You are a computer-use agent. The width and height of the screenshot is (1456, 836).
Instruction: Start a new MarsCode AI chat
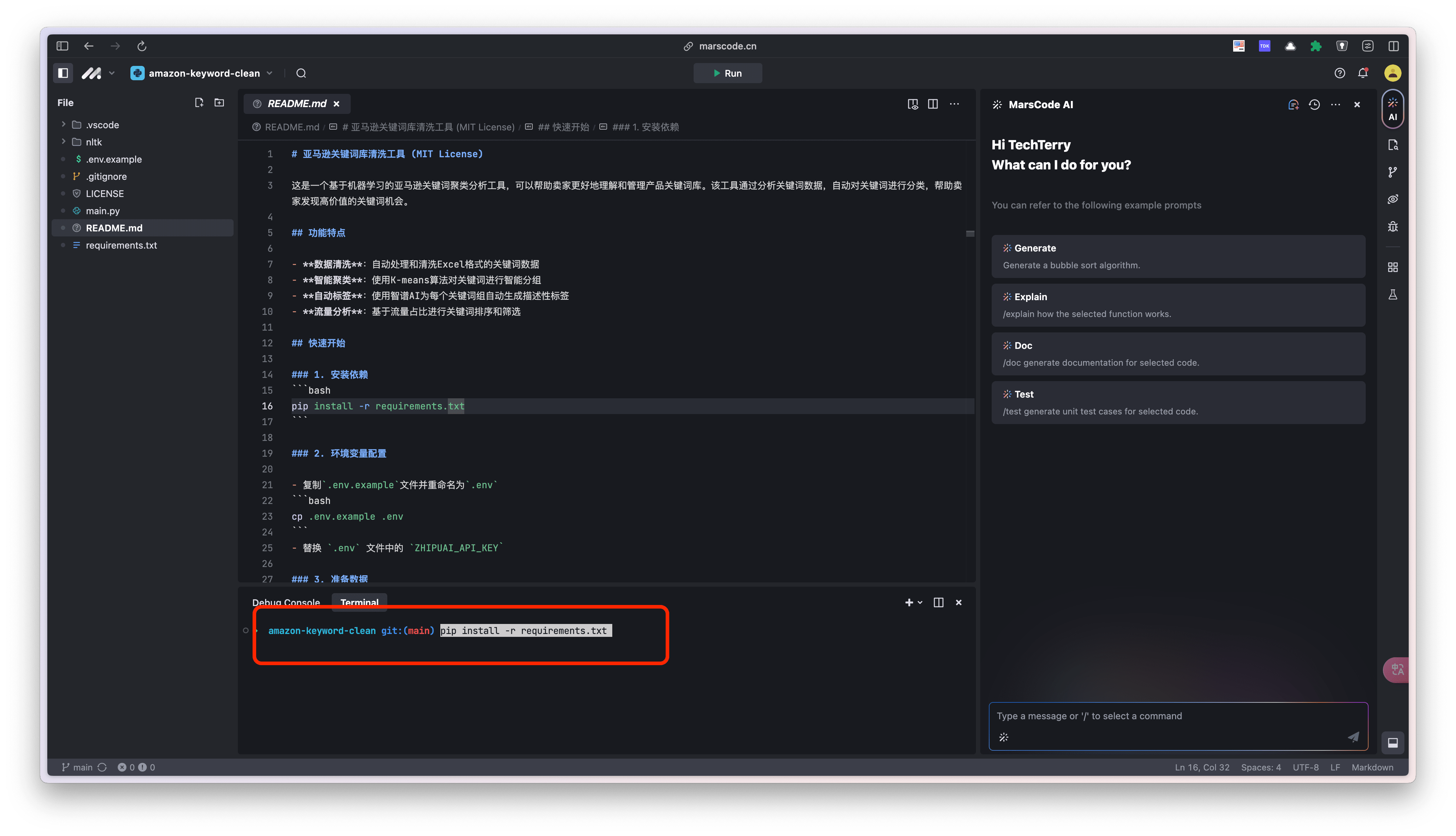click(1293, 105)
